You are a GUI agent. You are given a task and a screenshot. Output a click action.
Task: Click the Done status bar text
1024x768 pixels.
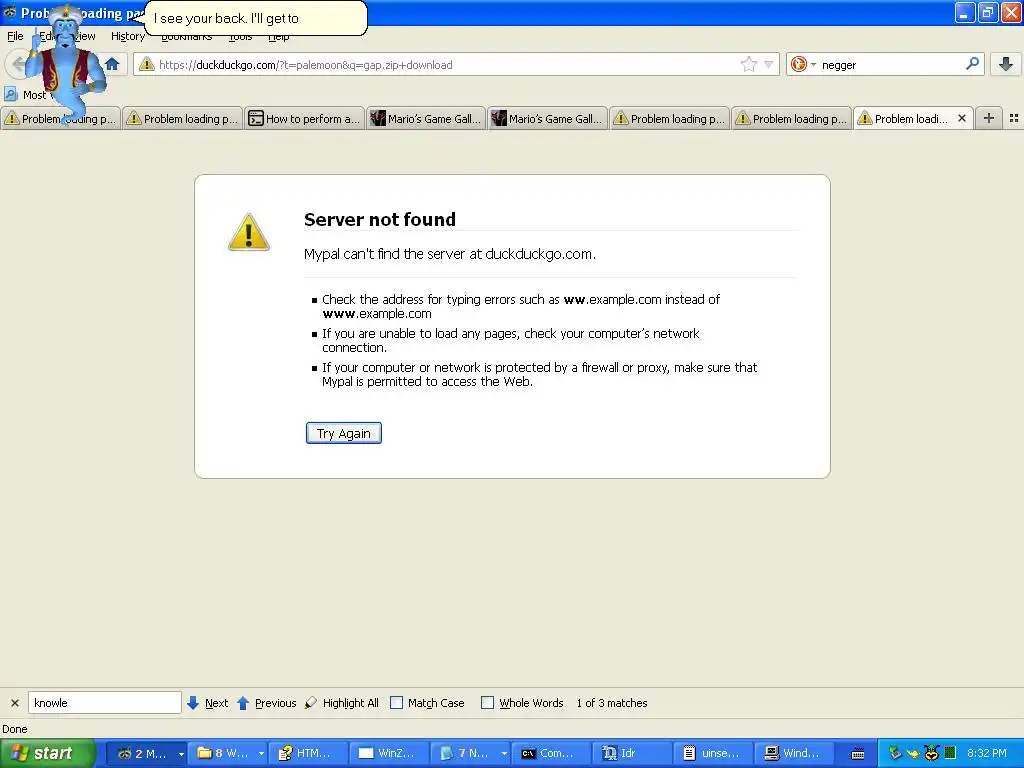15,729
